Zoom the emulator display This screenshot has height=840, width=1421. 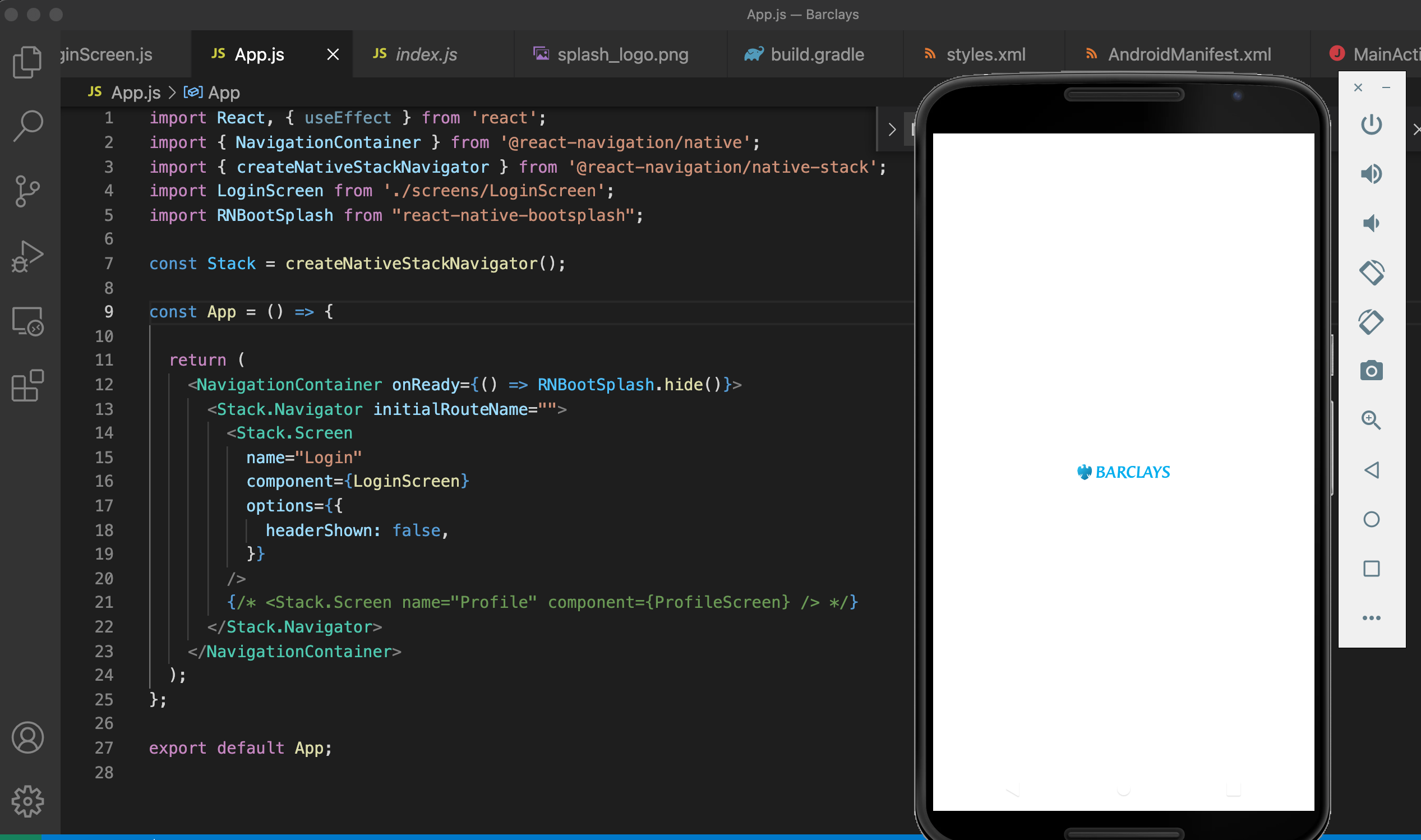click(x=1372, y=420)
